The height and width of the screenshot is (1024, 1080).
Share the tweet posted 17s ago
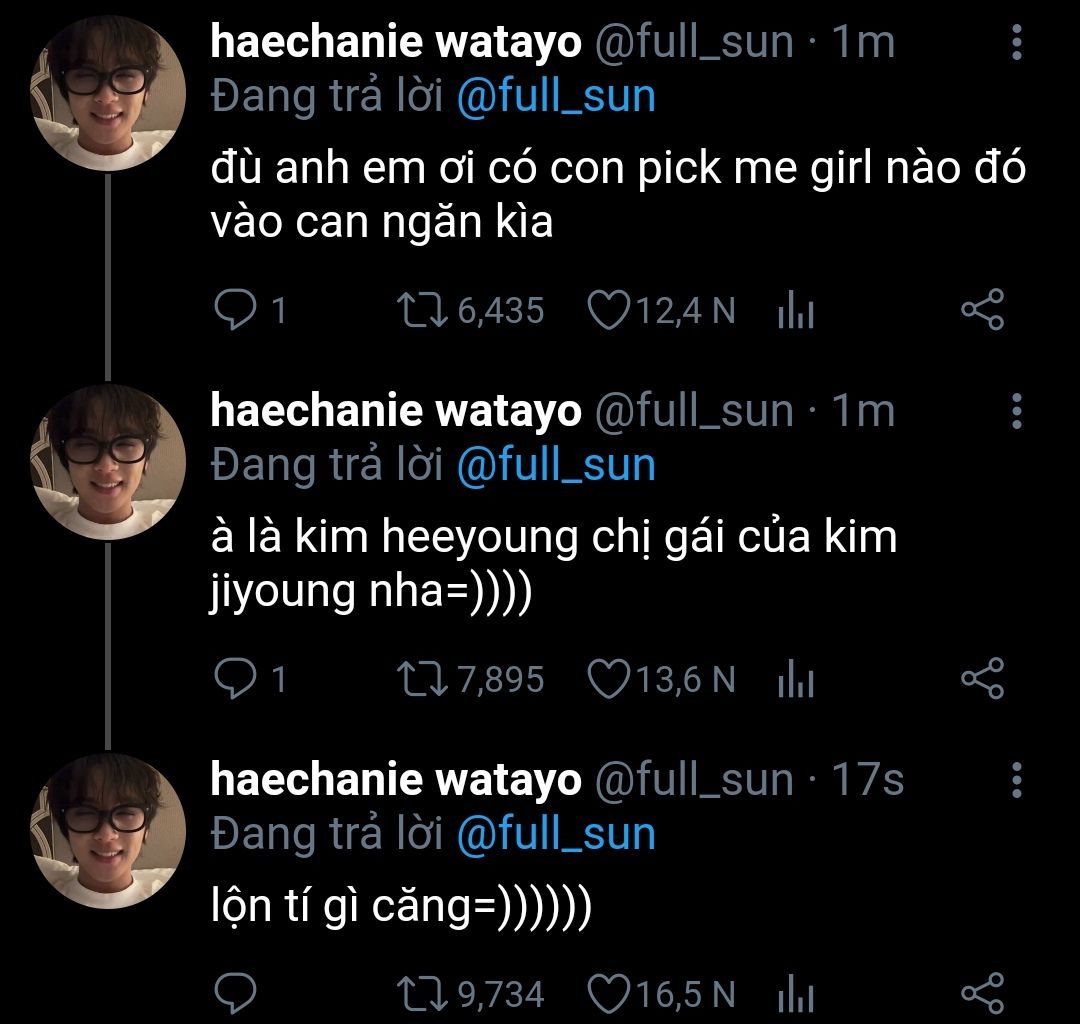point(981,994)
